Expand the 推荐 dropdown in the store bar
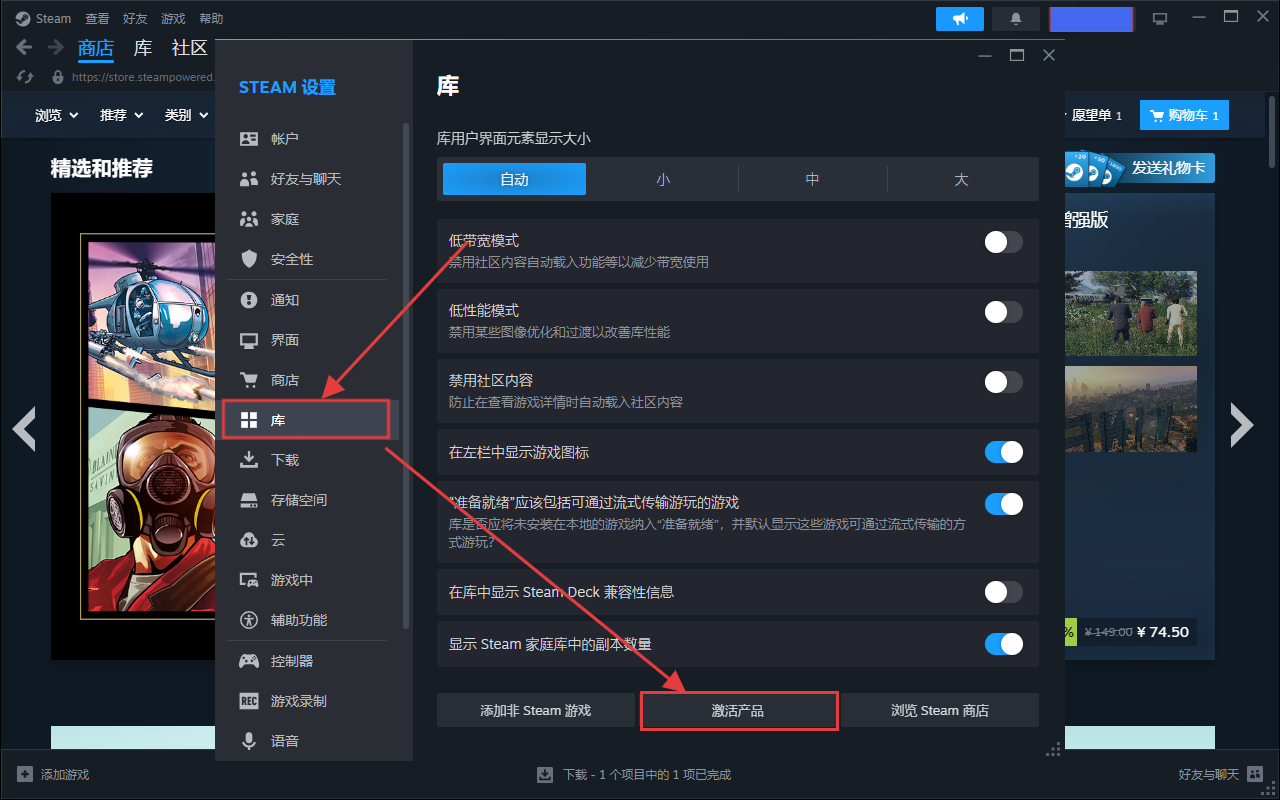This screenshot has width=1280, height=800. click(121, 115)
